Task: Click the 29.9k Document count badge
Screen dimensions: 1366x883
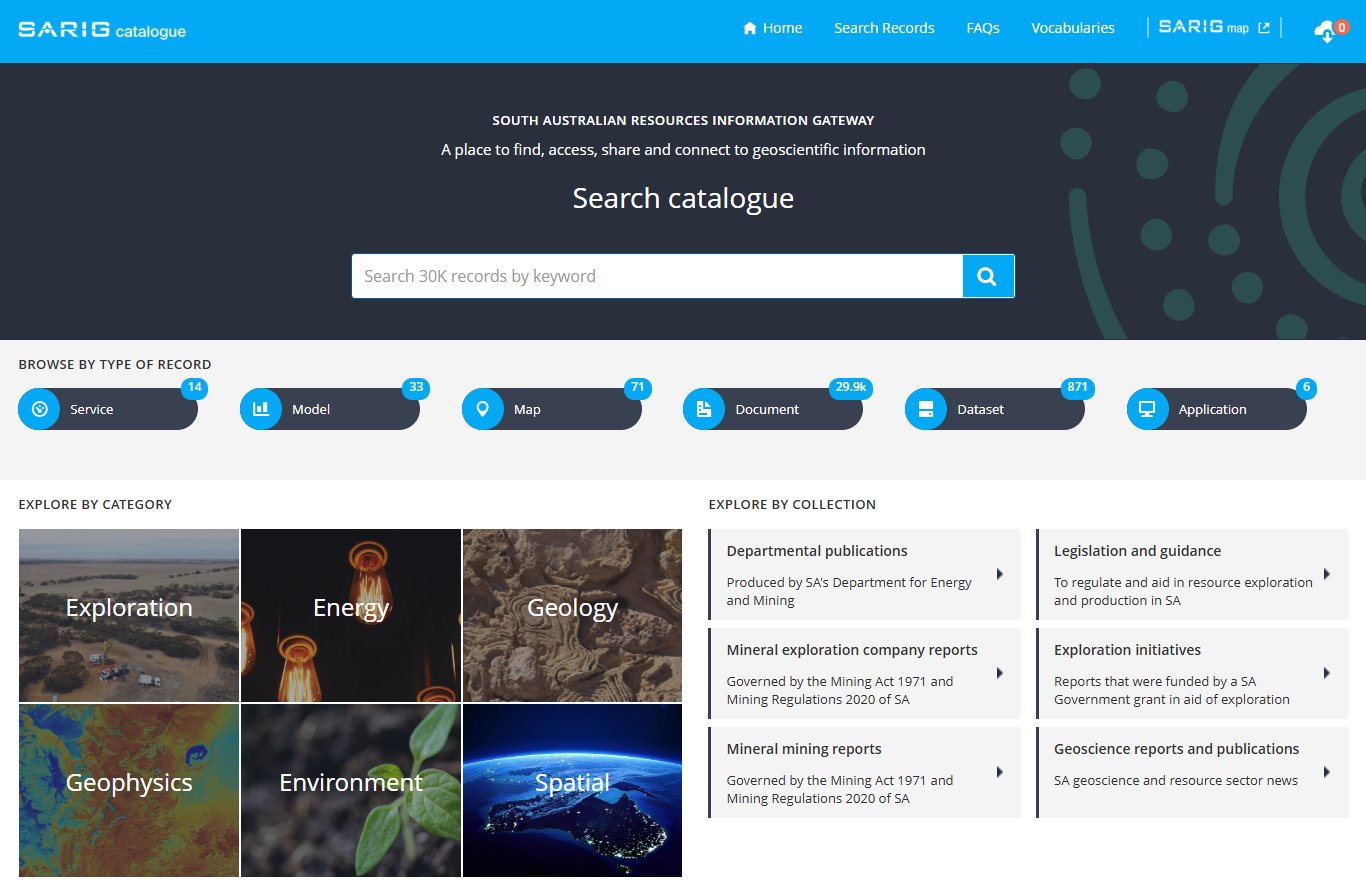Action: coord(851,387)
